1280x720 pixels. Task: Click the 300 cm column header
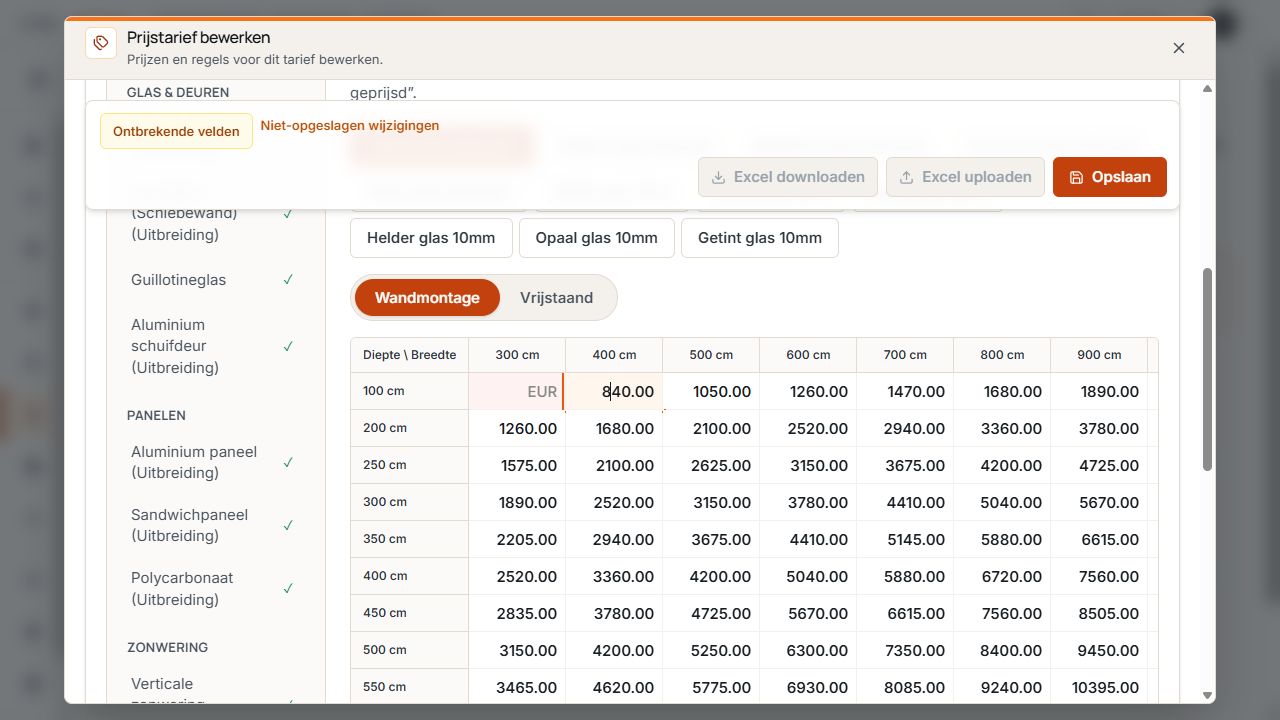(x=517, y=355)
